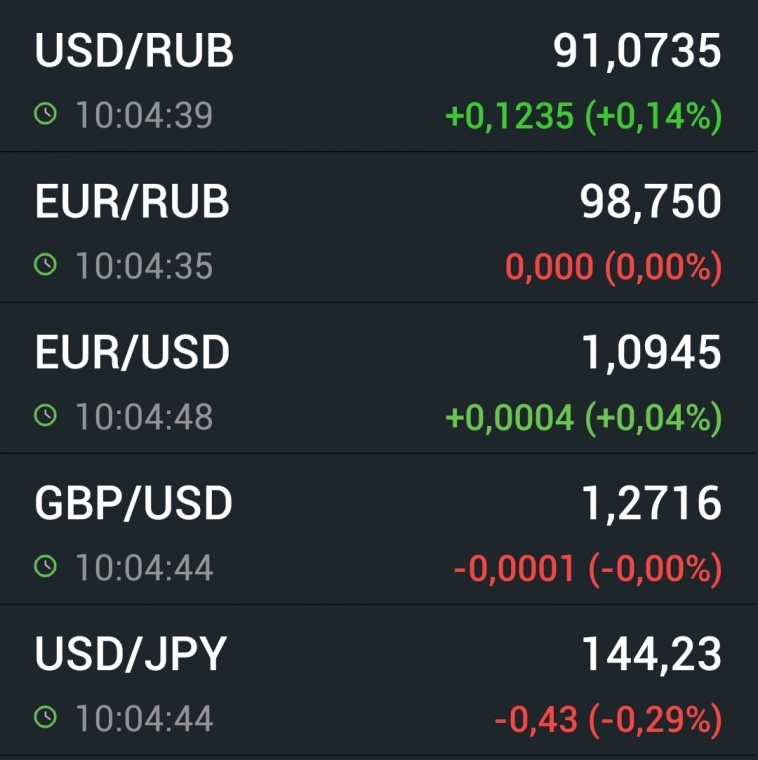
Task: Open the EUR/RUB currency pair
Action: click(132, 202)
